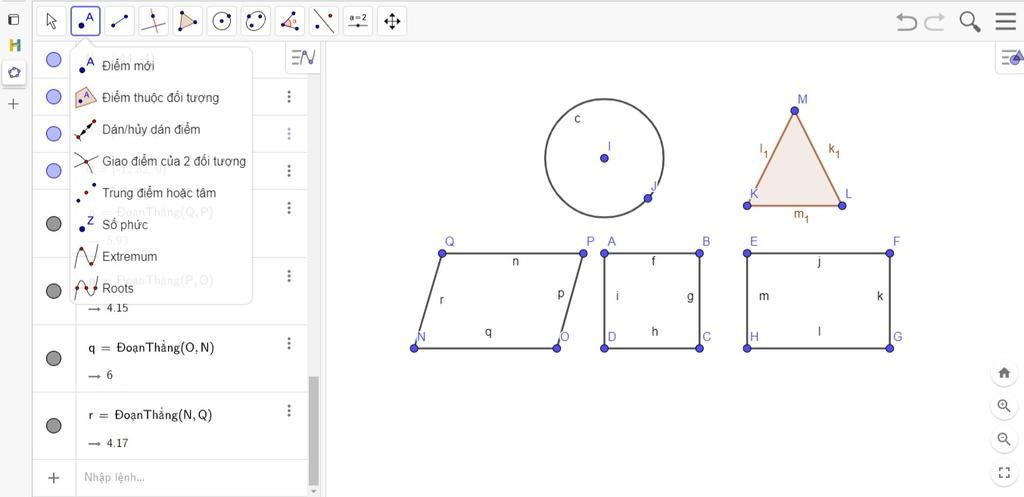Open three-dot menu for segment r row
1024x497 pixels.
coord(289,411)
